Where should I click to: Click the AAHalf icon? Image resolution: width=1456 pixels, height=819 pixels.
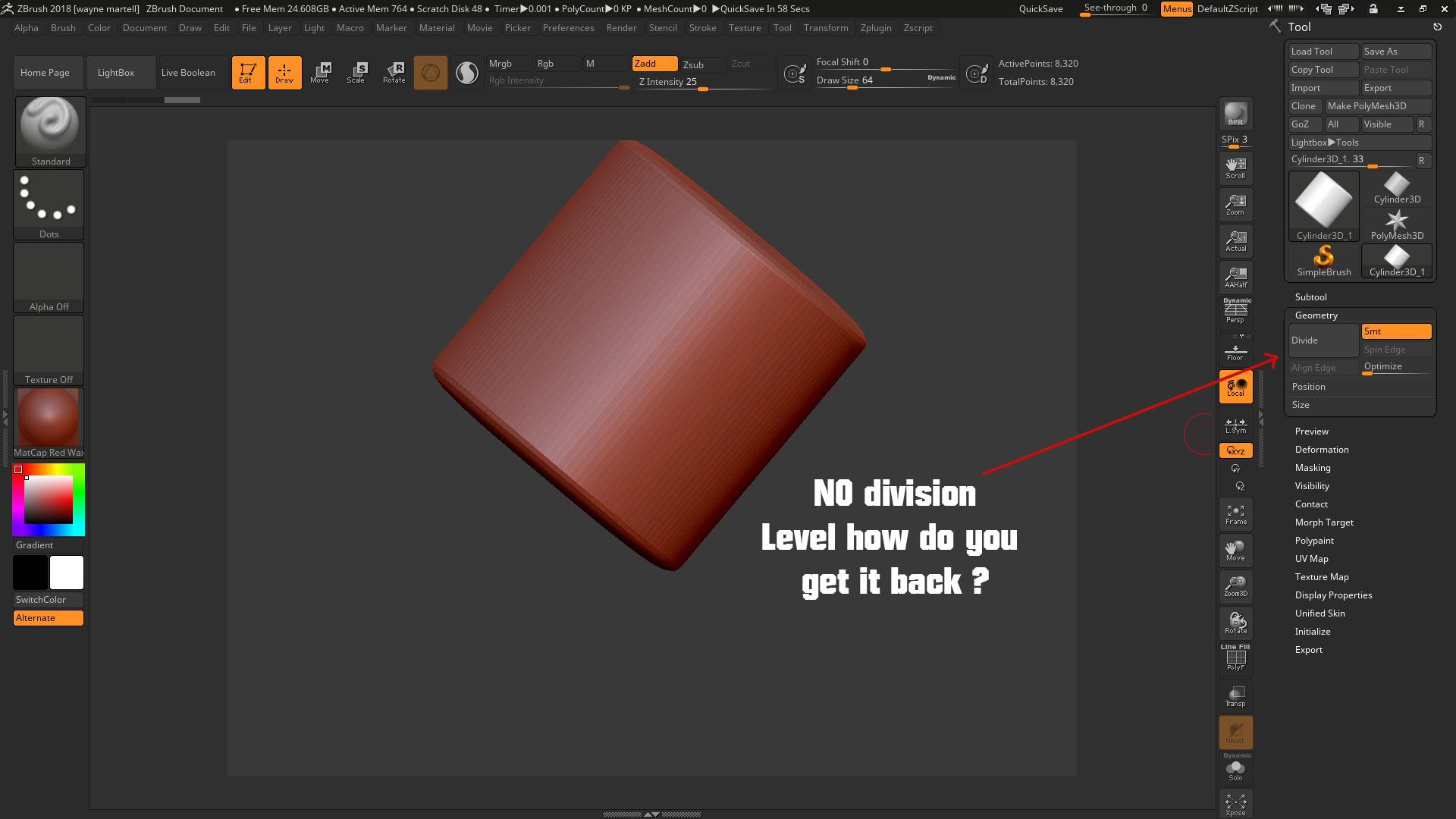(x=1235, y=278)
